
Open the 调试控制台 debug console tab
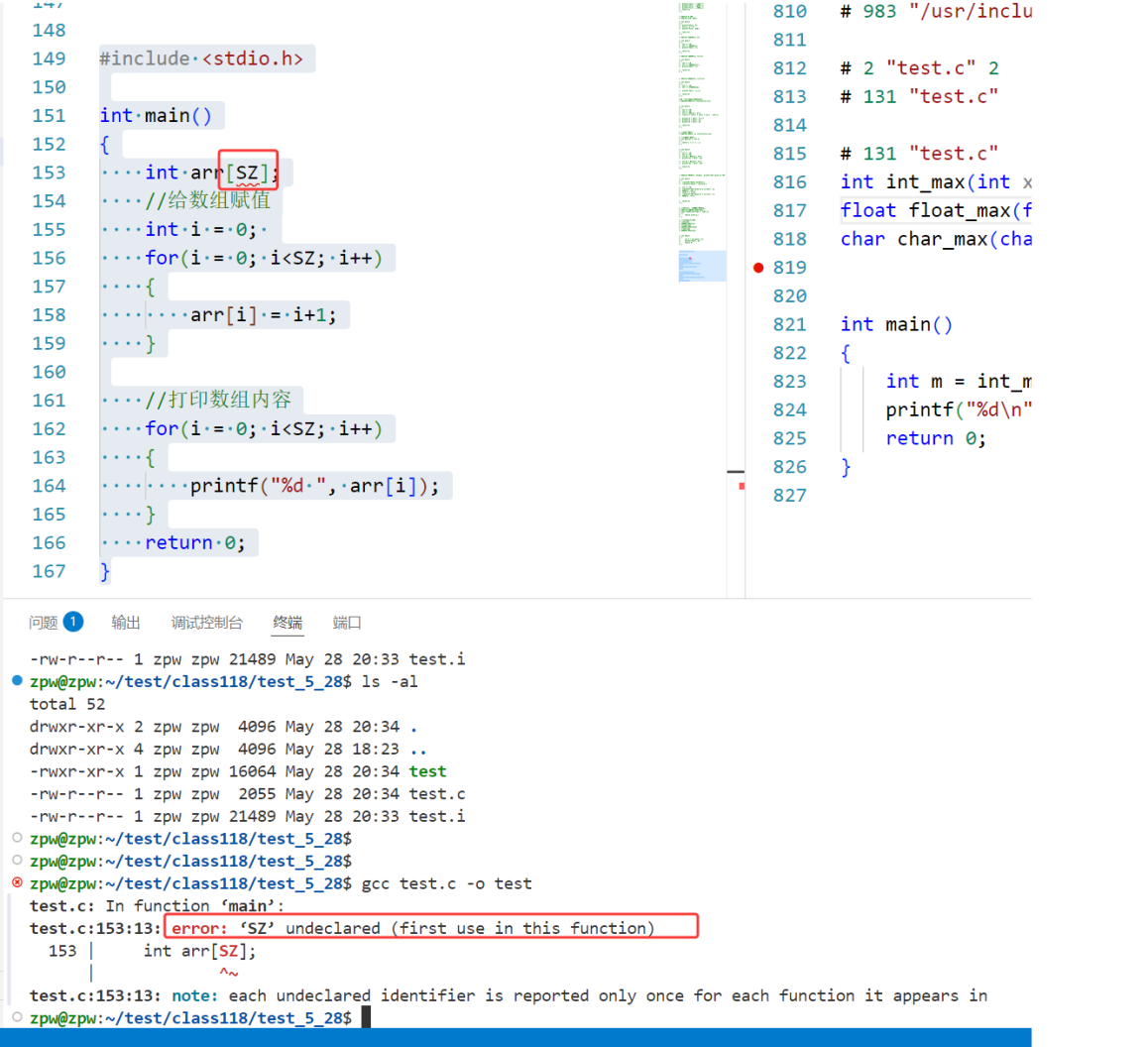[206, 623]
